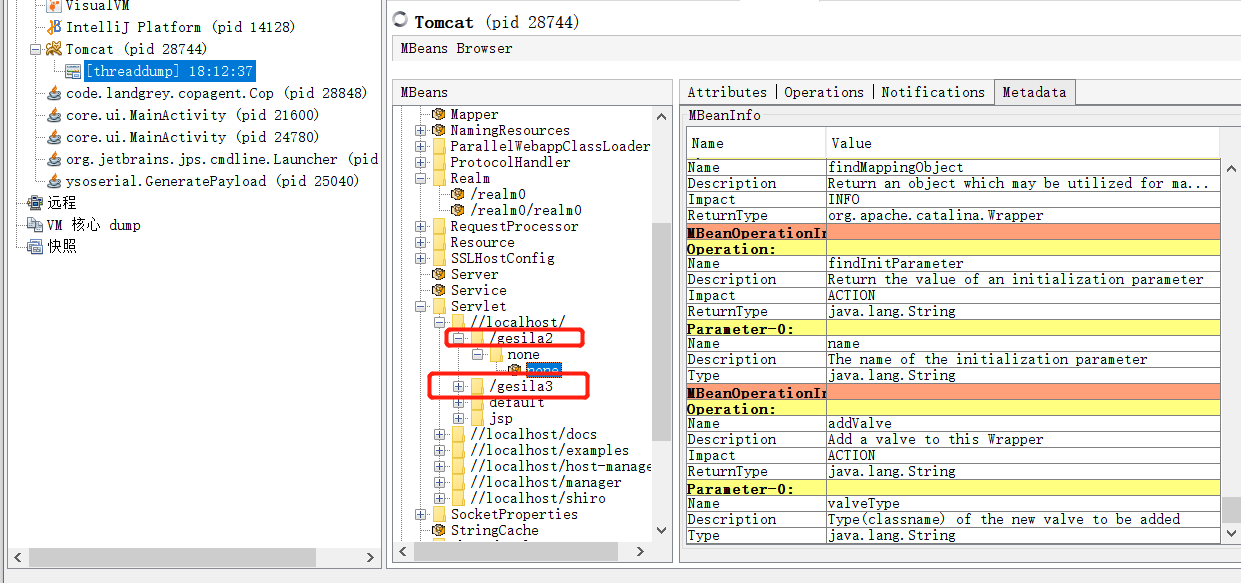Click the /realm0/realm0 MBean icon

[458, 210]
